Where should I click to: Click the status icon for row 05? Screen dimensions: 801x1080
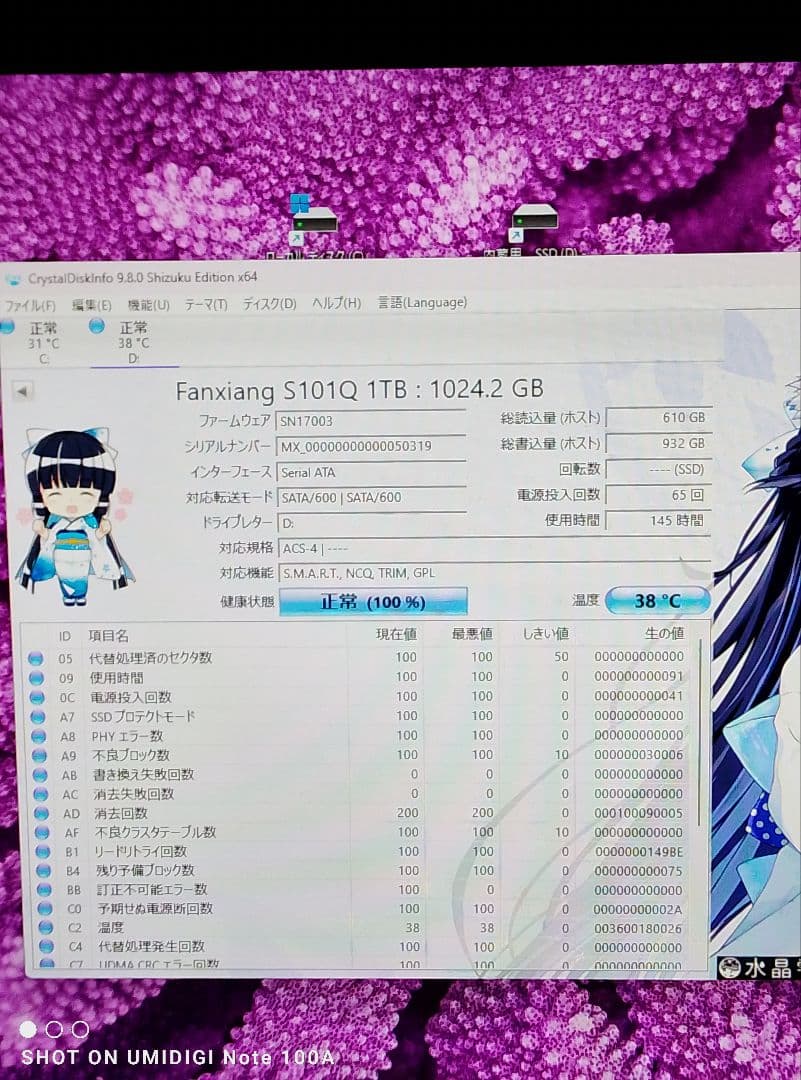35,658
